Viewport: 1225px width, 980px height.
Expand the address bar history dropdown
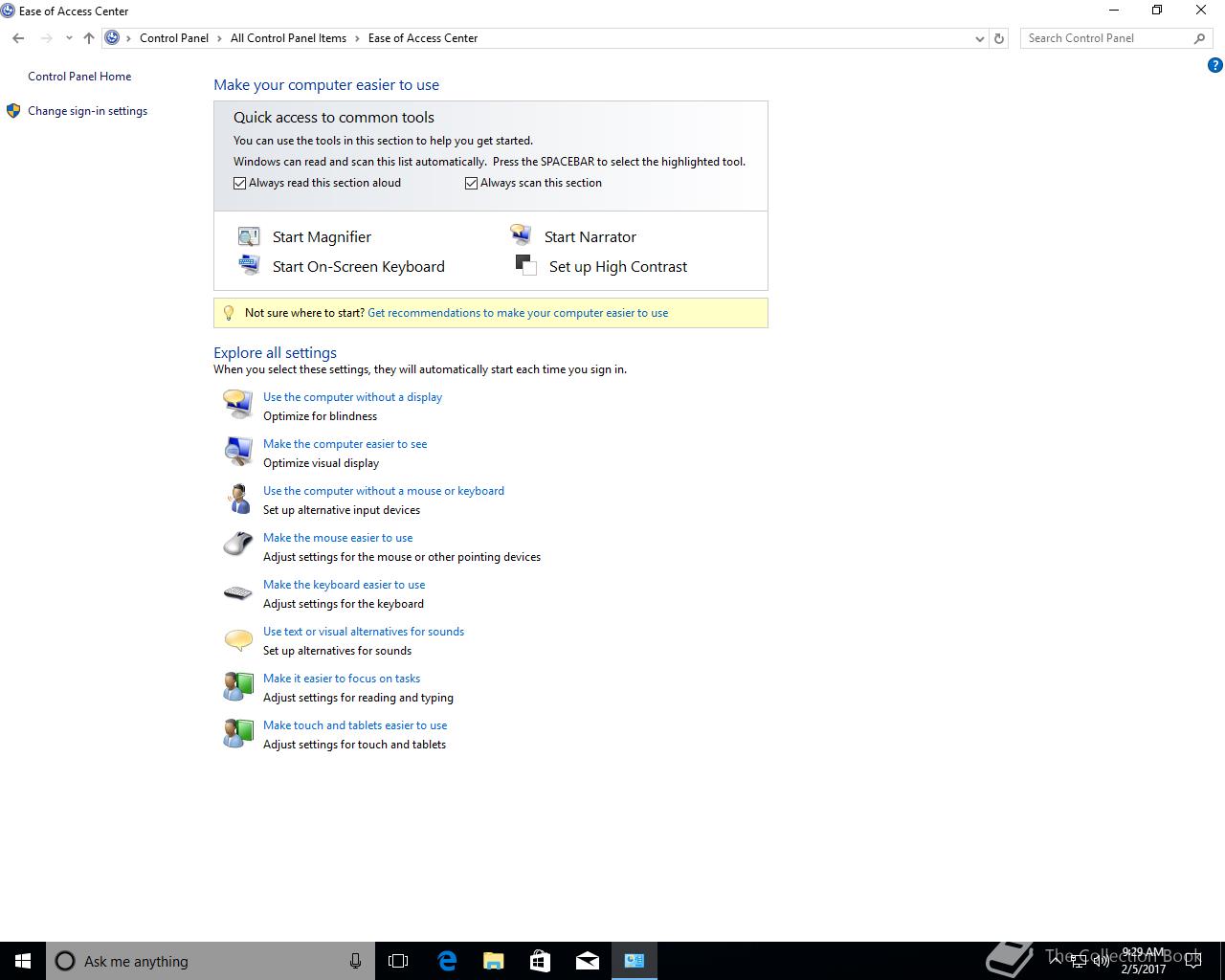pos(979,38)
